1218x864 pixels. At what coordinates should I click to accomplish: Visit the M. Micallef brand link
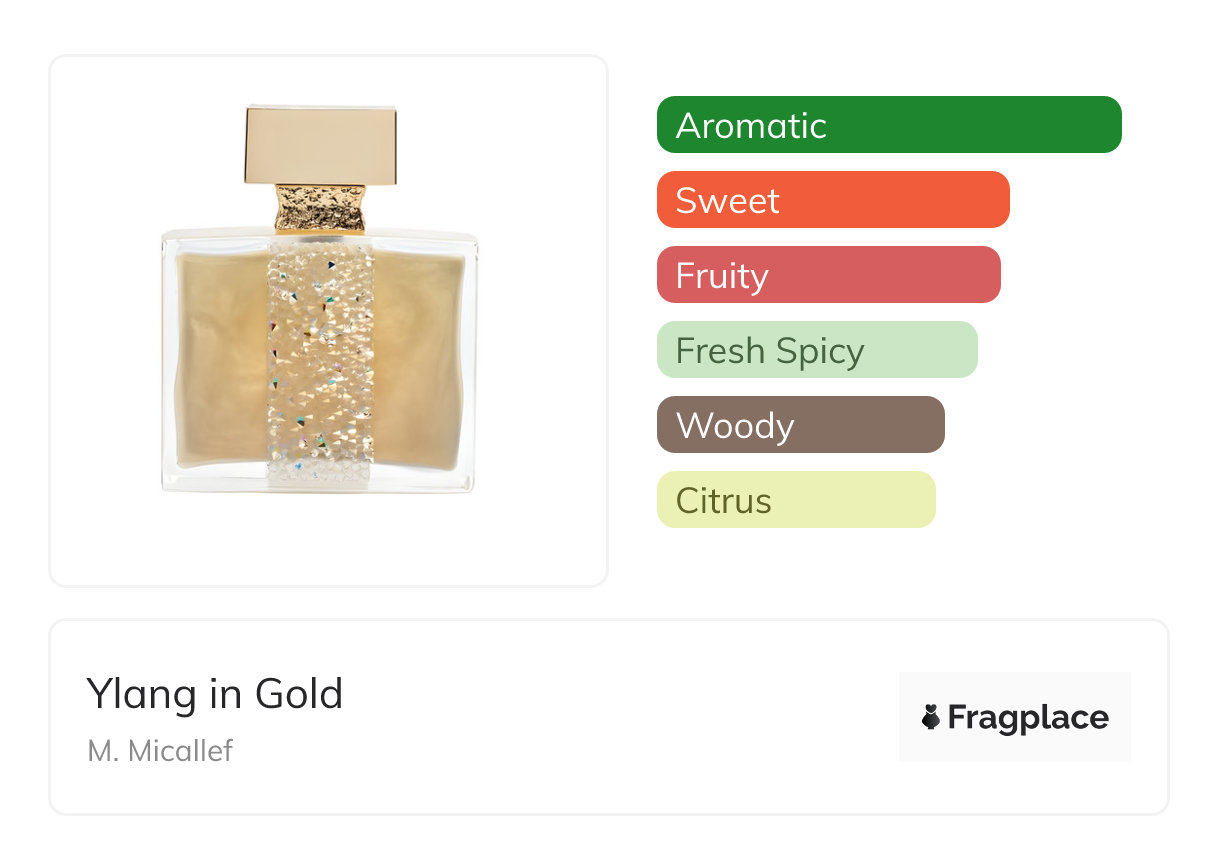pyautogui.click(x=160, y=750)
